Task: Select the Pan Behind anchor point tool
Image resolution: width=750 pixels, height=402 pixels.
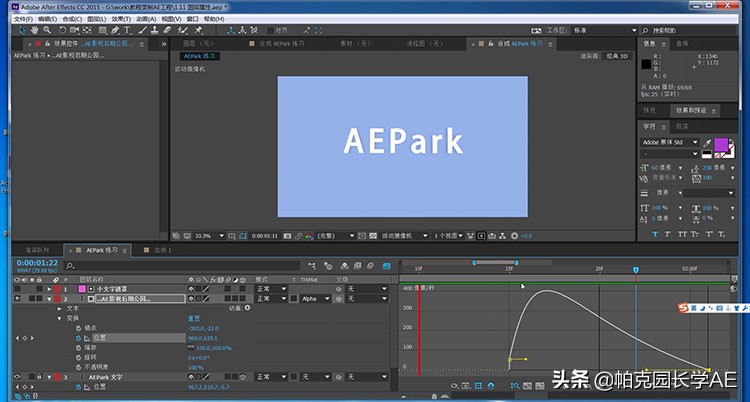Action: 87,30
